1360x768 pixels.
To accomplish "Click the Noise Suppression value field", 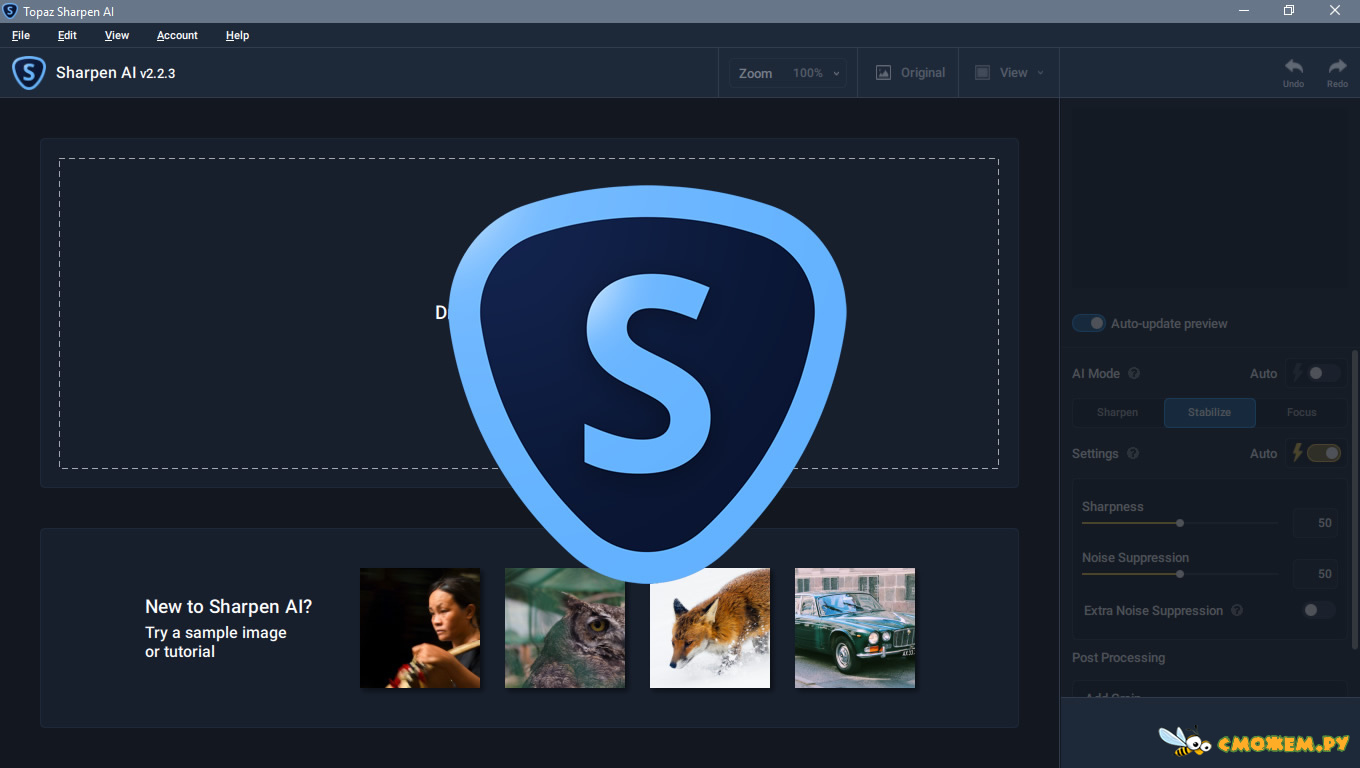I will click(x=1317, y=574).
